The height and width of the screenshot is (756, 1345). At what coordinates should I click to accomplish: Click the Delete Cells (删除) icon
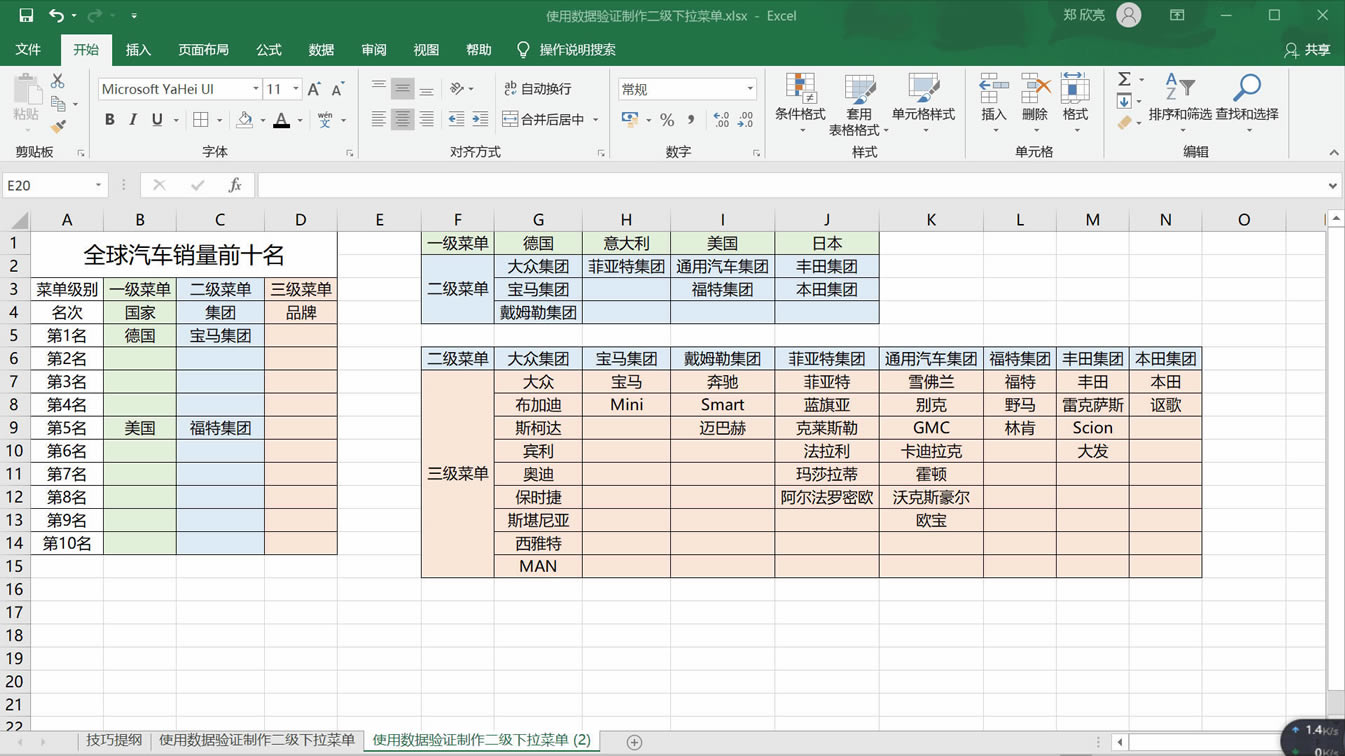pyautogui.click(x=1034, y=98)
